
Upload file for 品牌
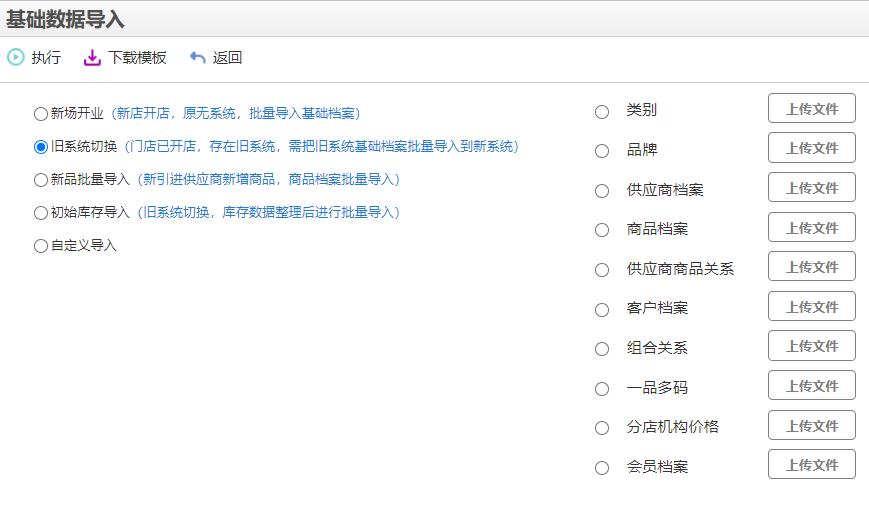tap(812, 147)
